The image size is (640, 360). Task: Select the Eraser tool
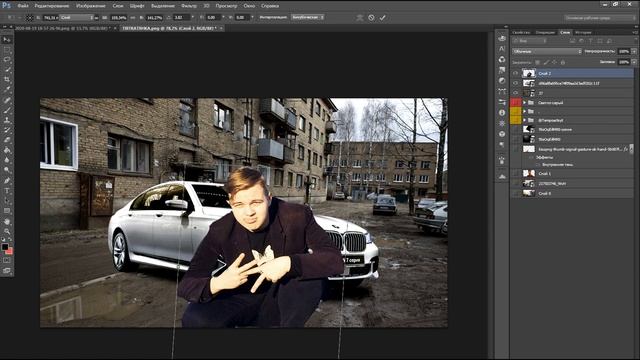coord(7,140)
